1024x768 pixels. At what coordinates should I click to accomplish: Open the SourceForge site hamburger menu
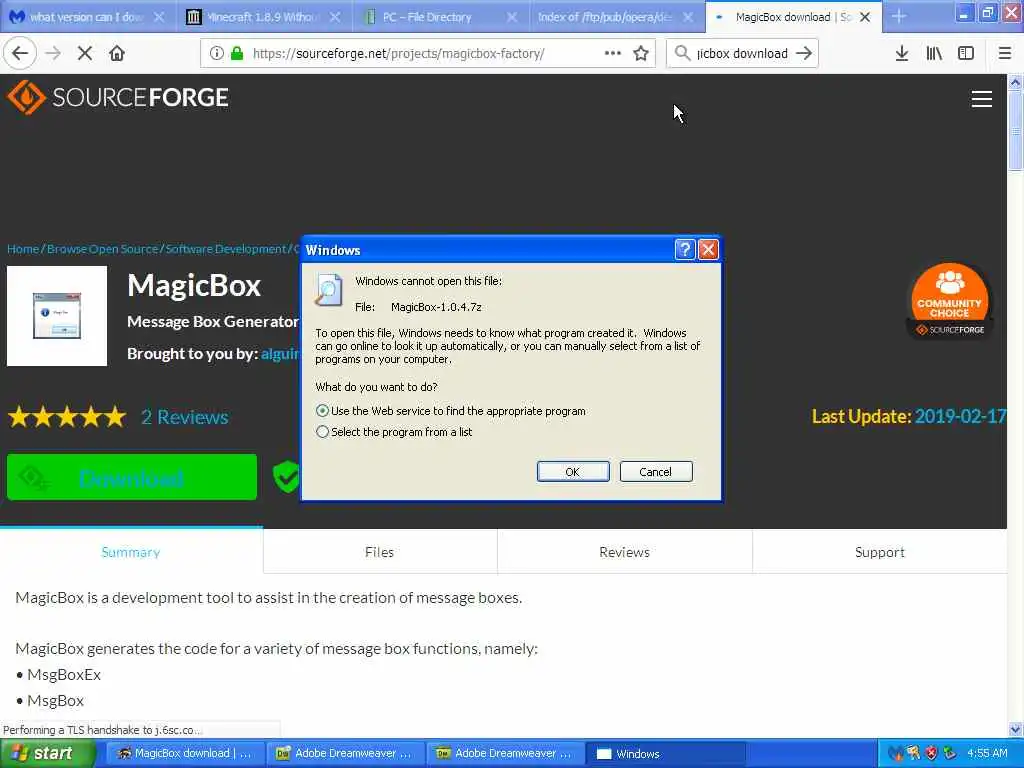982,99
